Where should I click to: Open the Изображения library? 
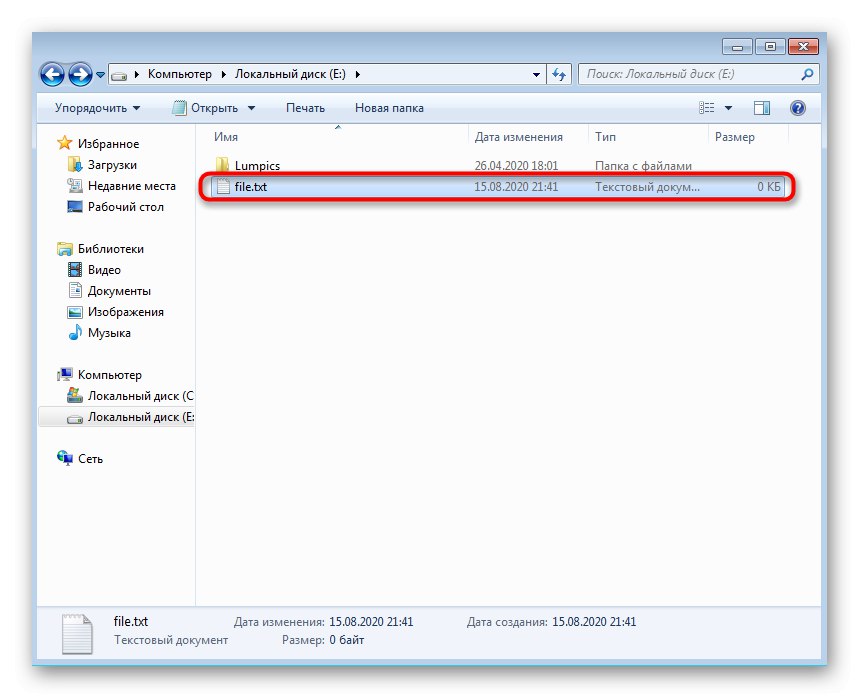125,312
